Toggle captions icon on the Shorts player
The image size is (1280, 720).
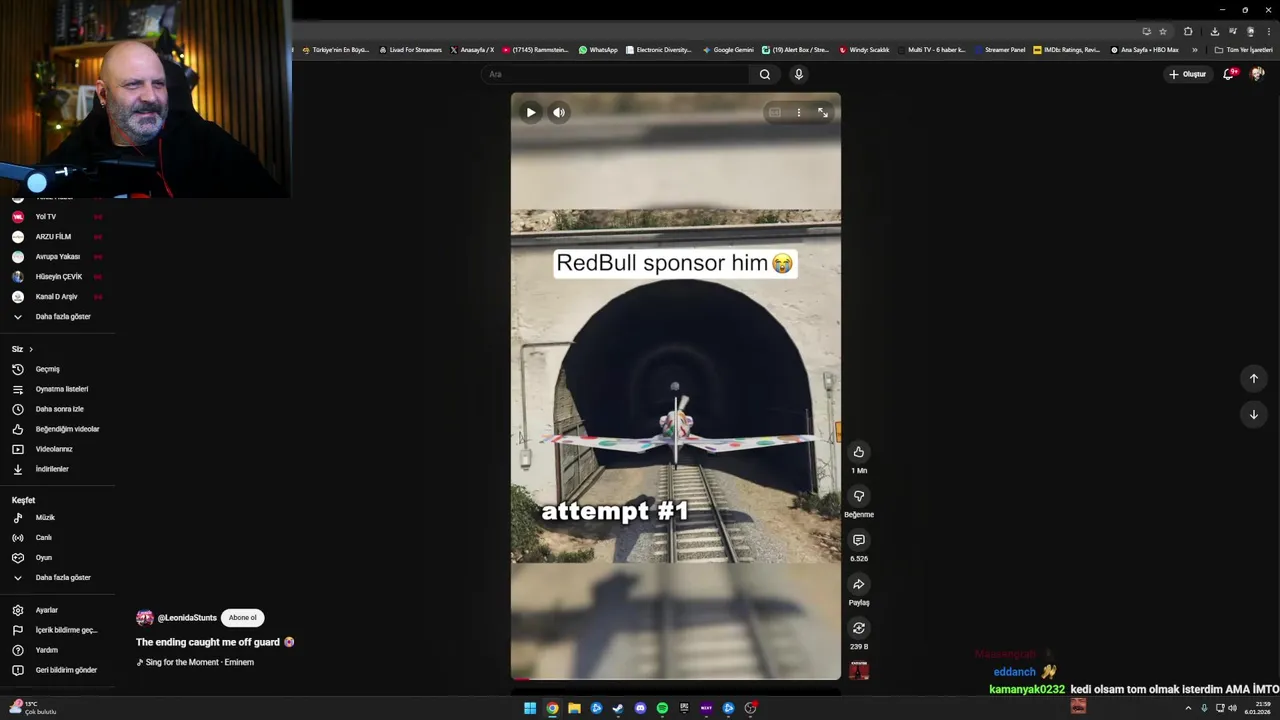pos(774,113)
